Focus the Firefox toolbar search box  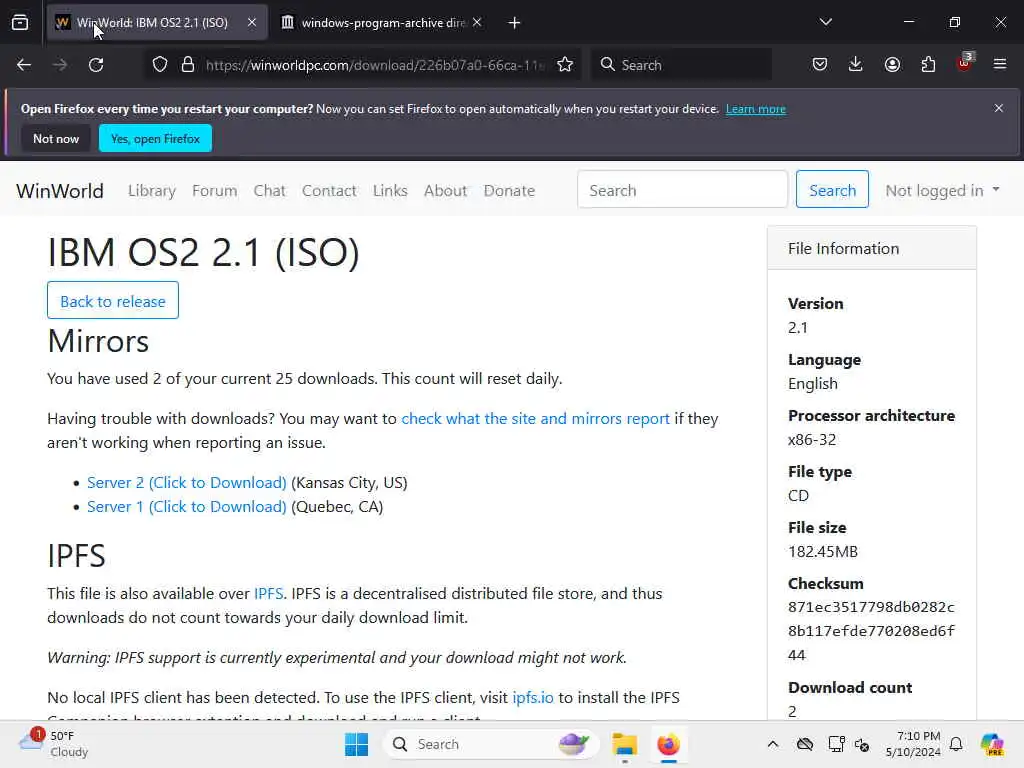tap(681, 65)
